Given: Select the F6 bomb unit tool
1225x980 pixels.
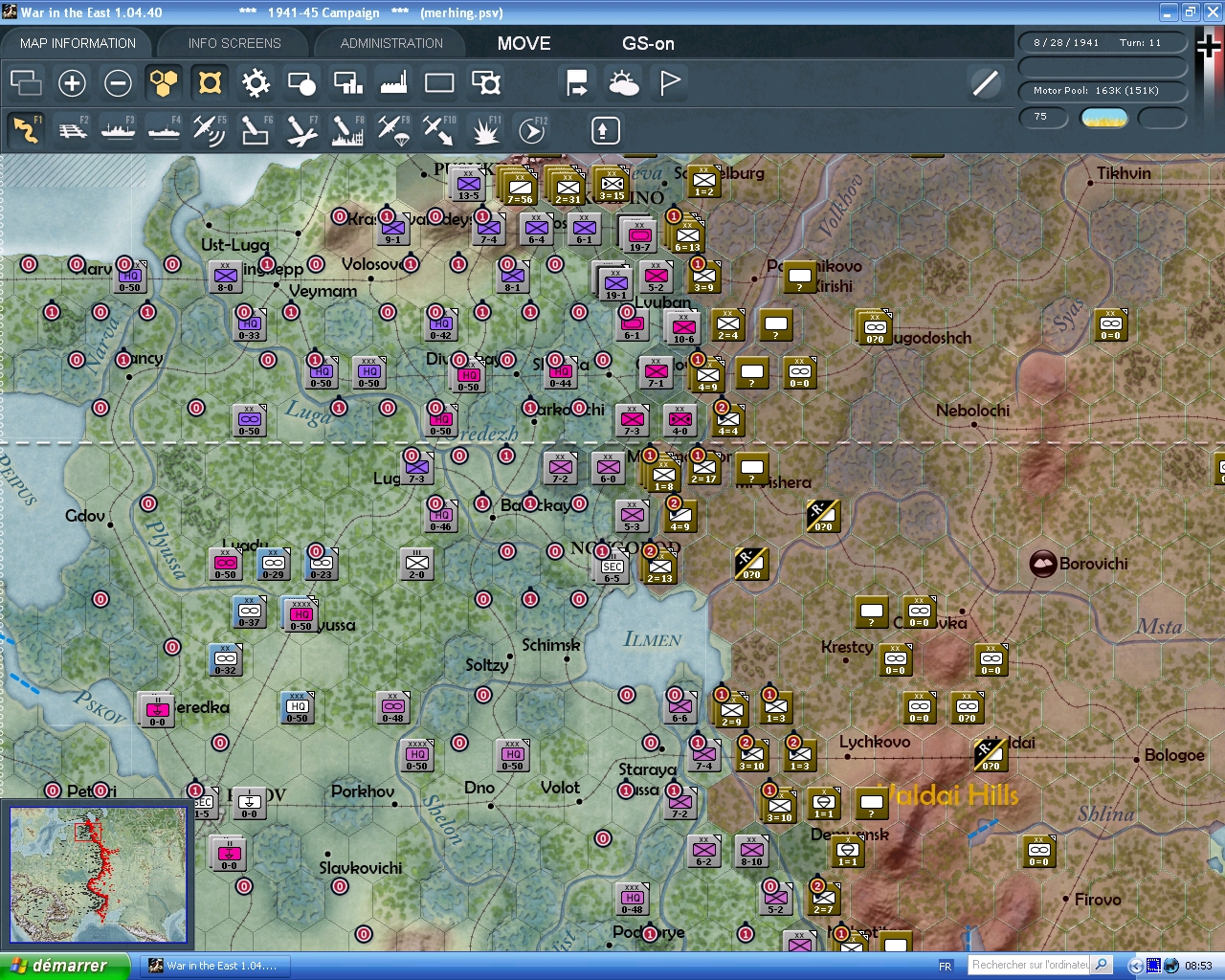Looking at the screenshot, I should [x=256, y=129].
